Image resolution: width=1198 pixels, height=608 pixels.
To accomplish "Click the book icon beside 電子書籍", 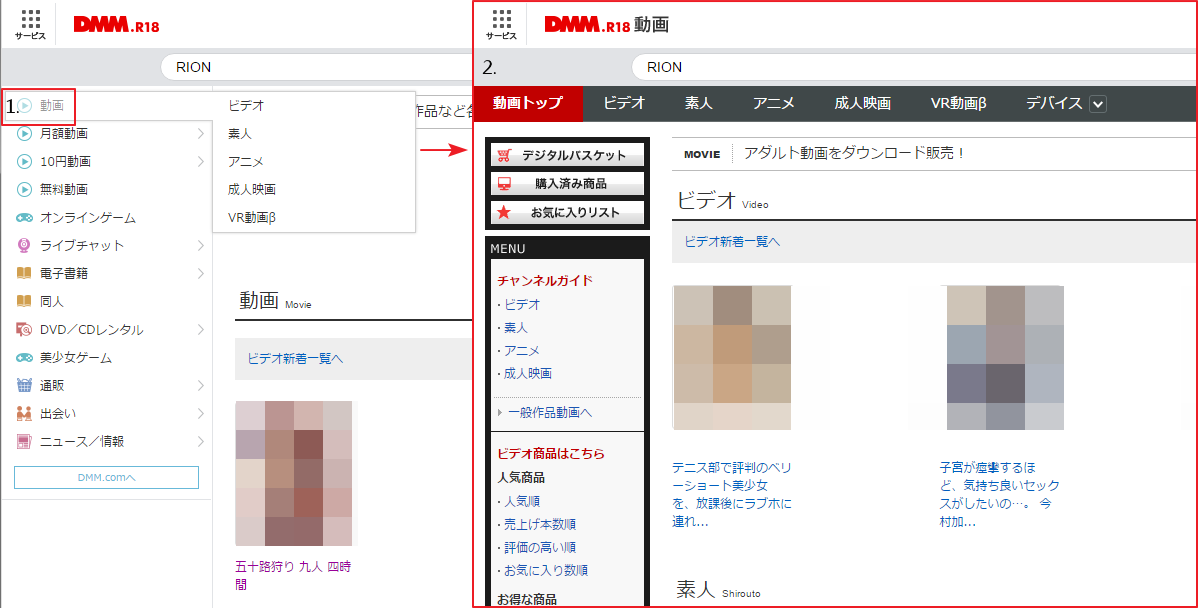I will 24,273.
